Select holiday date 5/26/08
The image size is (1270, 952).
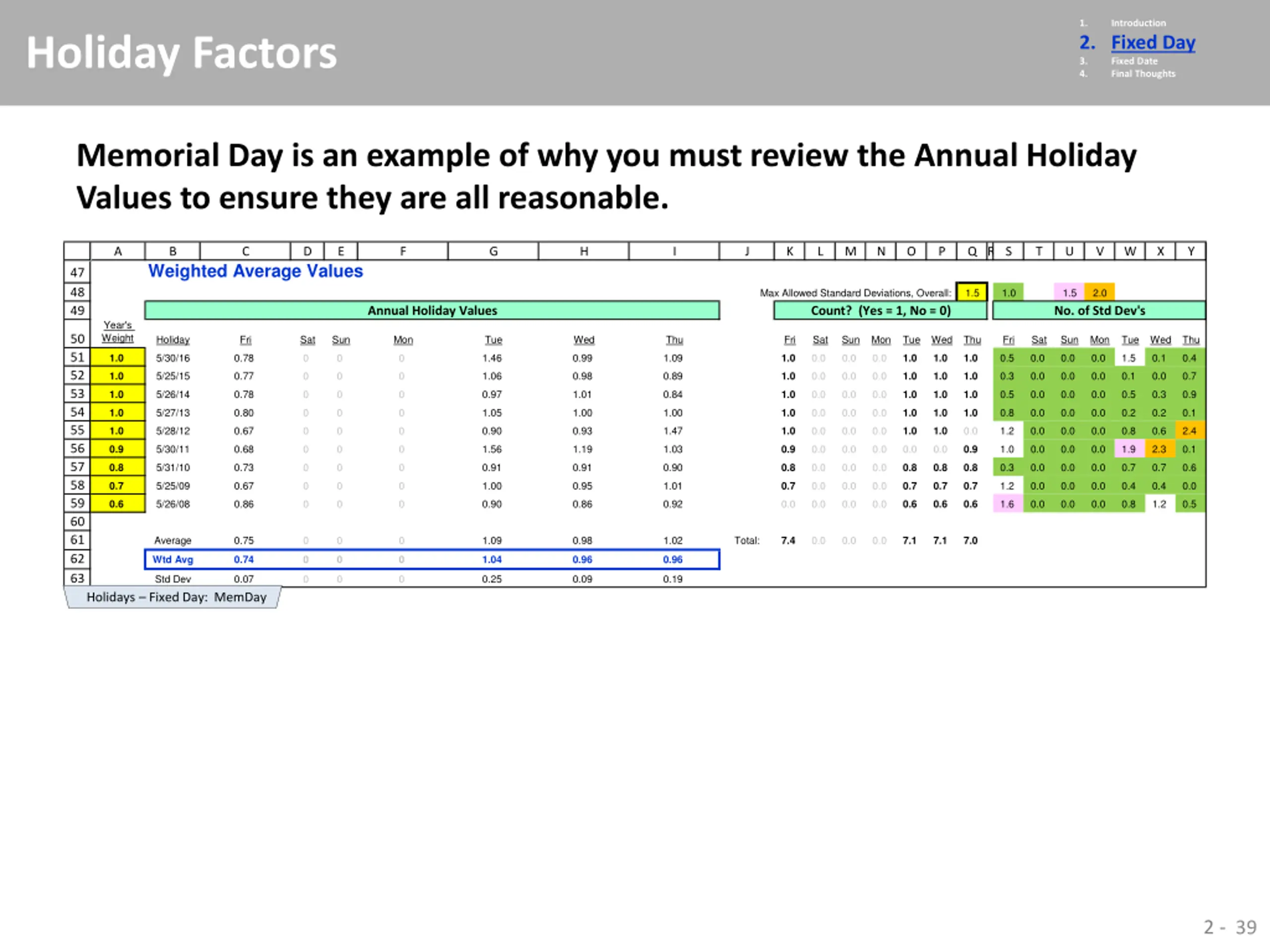[x=173, y=504]
